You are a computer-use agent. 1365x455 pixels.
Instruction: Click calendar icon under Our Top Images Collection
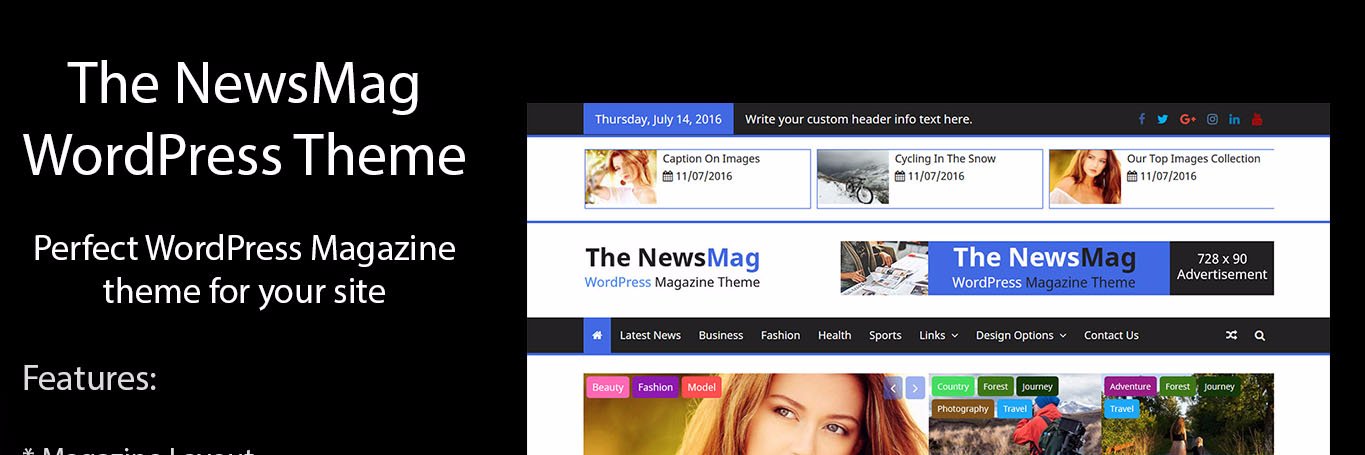tap(1132, 176)
